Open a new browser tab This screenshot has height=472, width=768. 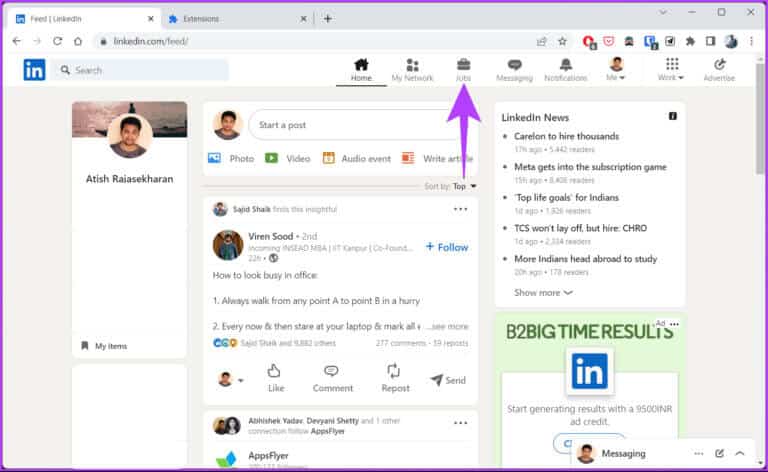pyautogui.click(x=328, y=19)
